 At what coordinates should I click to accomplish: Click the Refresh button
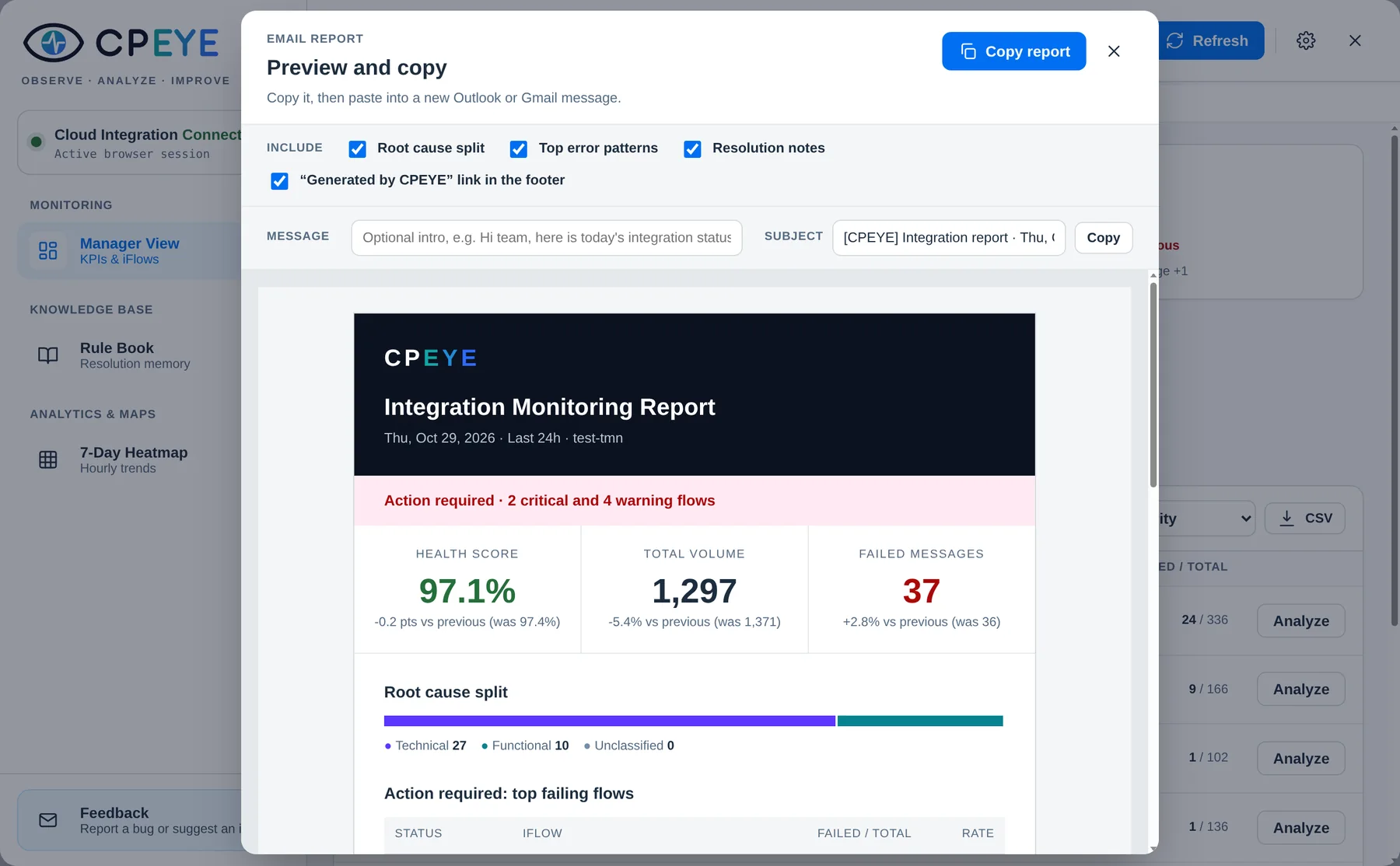1211,40
